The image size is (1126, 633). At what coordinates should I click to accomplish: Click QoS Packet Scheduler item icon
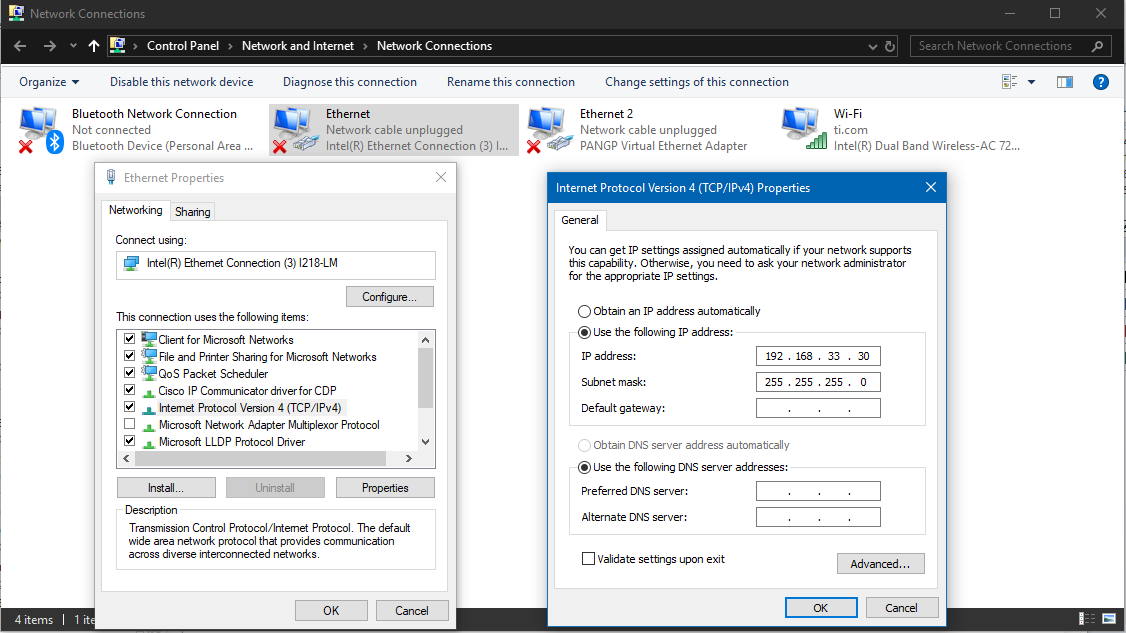click(149, 373)
